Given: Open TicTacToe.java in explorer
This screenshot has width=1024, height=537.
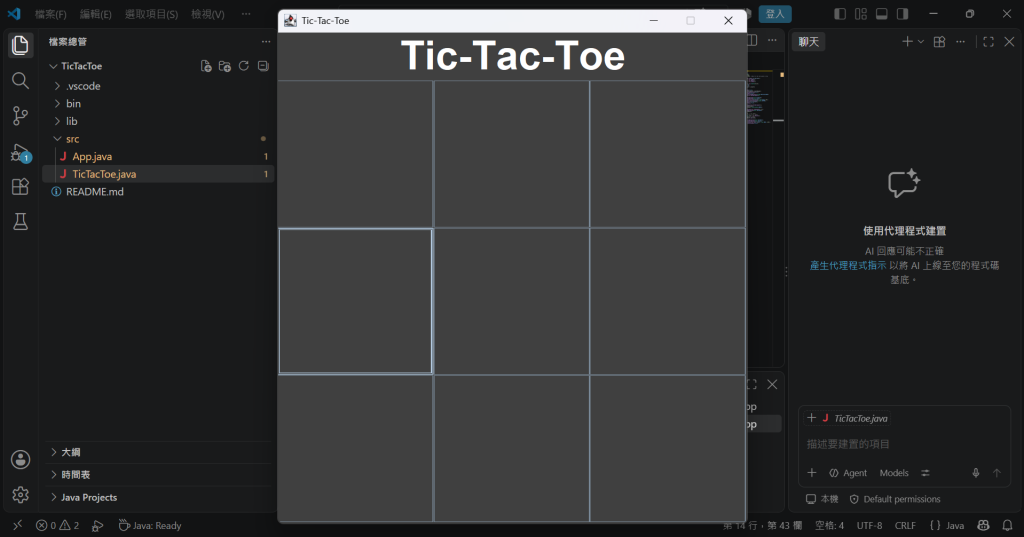Looking at the screenshot, I should coord(158,174).
